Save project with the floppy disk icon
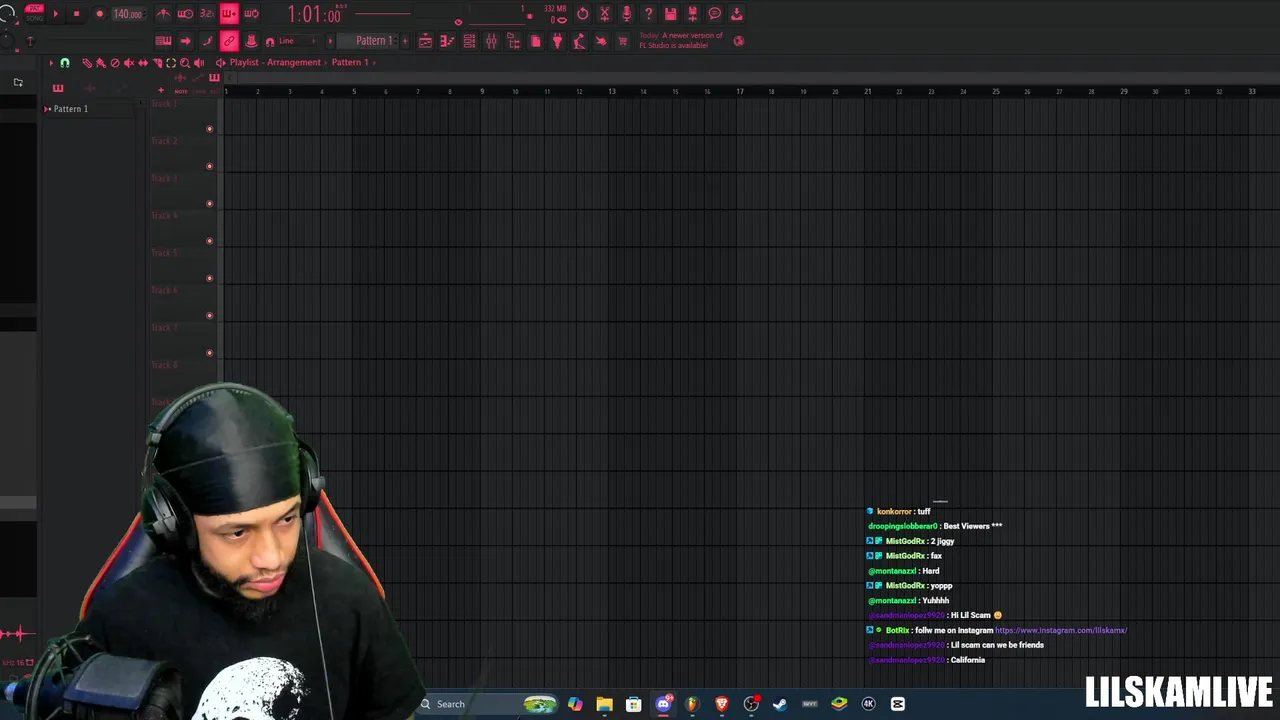The height and width of the screenshot is (720, 1280). [x=671, y=14]
